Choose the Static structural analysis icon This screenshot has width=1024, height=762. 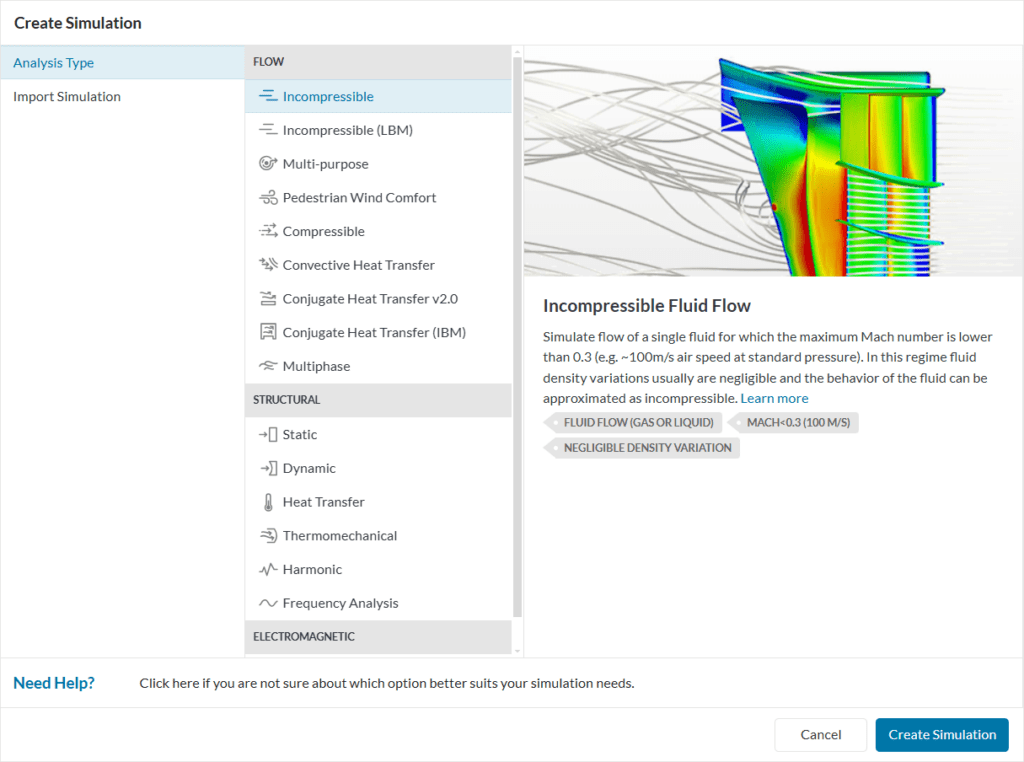coord(268,434)
